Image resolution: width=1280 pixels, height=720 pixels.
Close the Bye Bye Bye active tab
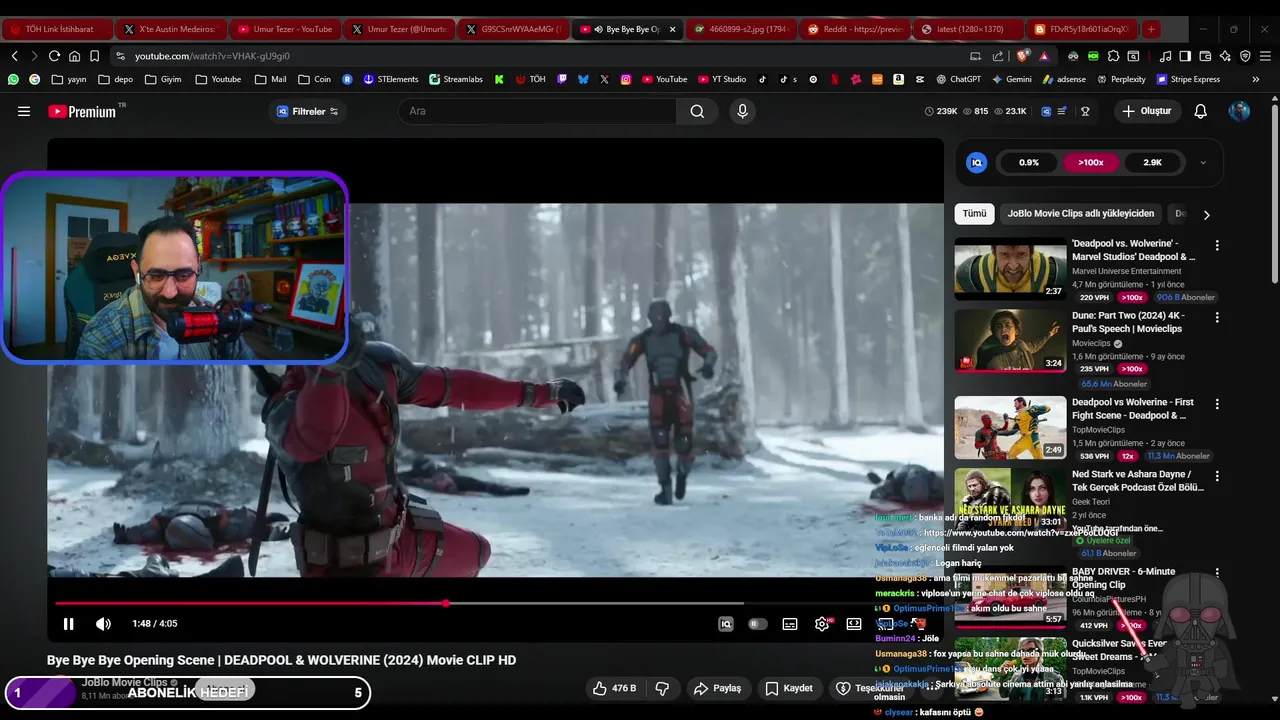point(672,29)
